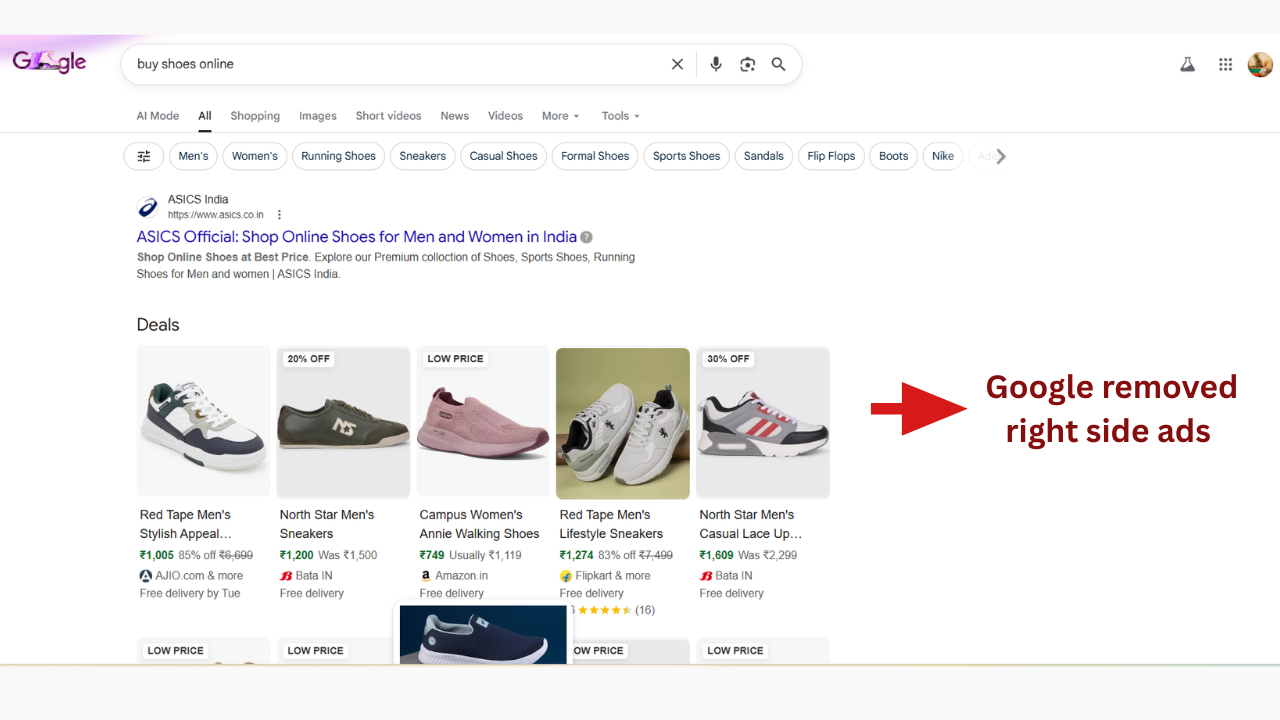Screen dimensions: 1280x720
Task: Expand the Tools dropdown
Action: [x=620, y=116]
